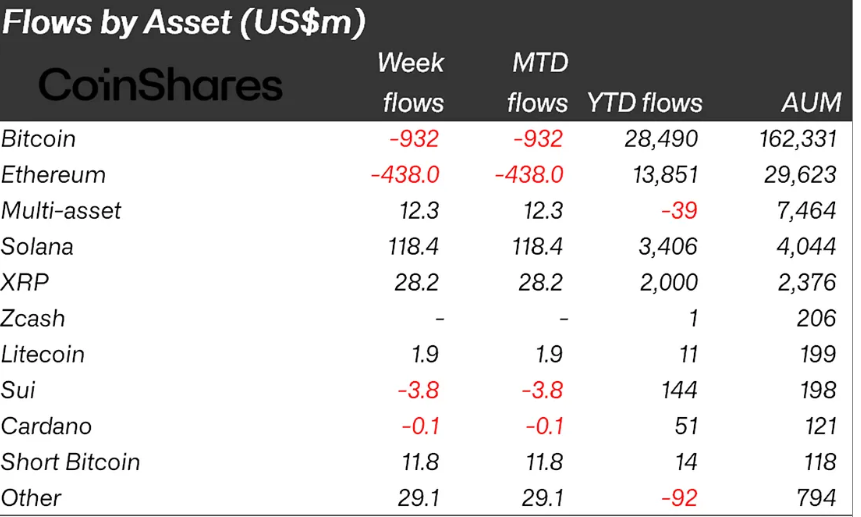Click Ethereum's YTD flows value 13,851
861x517 pixels.
665,174
